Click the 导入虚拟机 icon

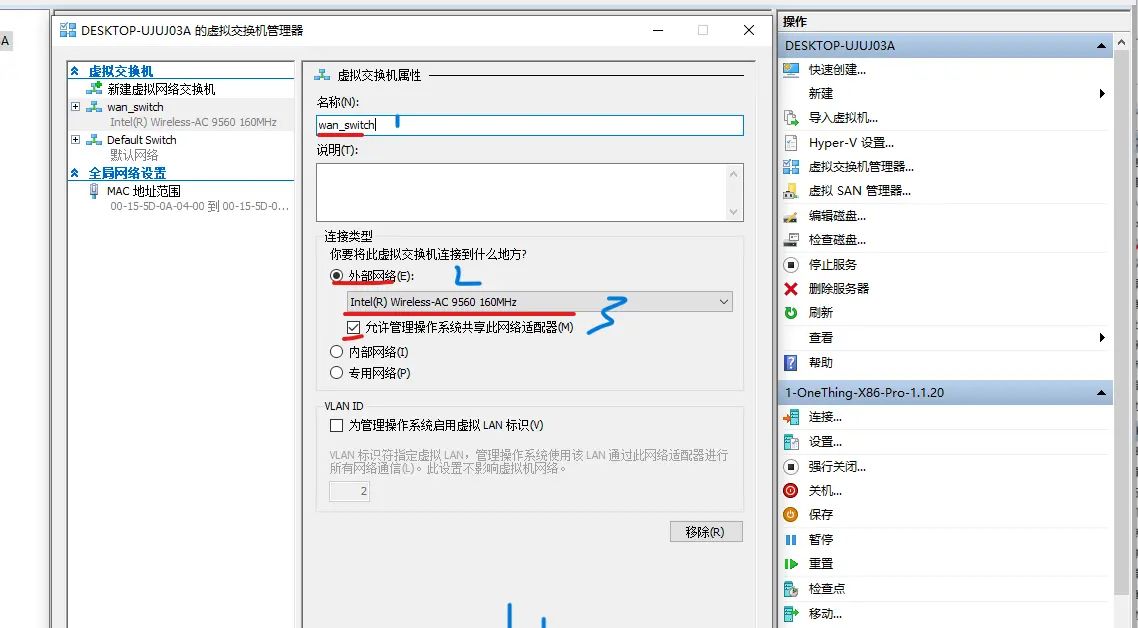pyautogui.click(x=791, y=118)
